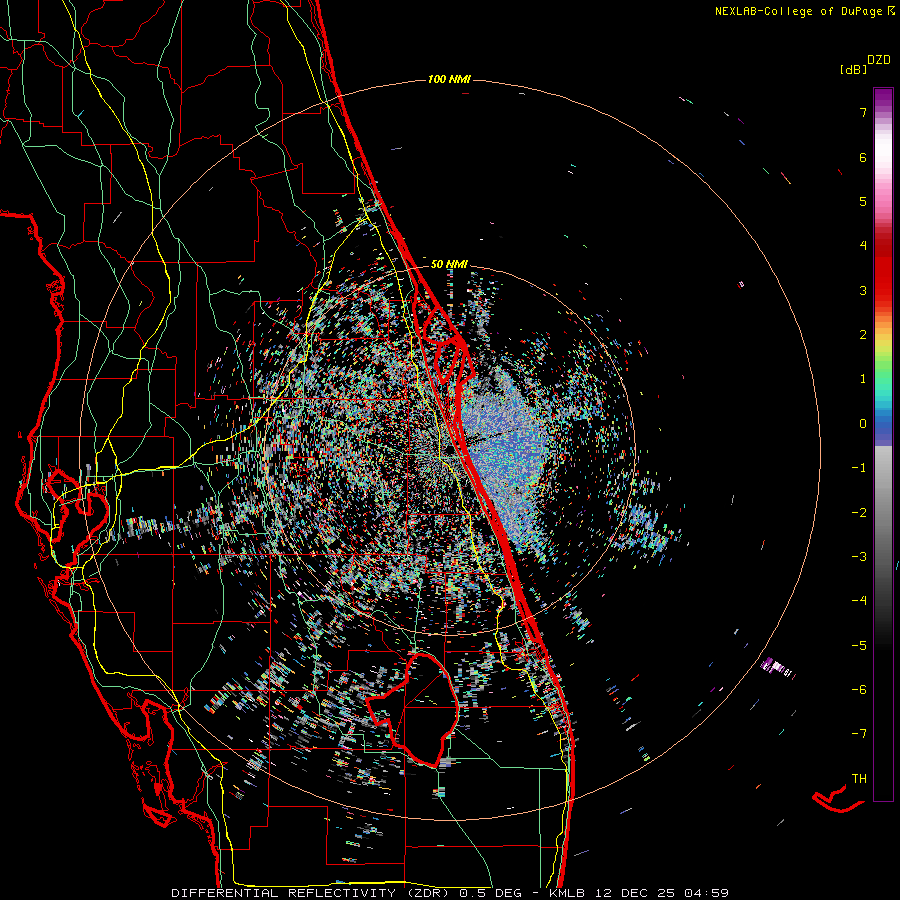Select the "-5" label on the scale
This screenshot has height=900, width=900.
859,646
